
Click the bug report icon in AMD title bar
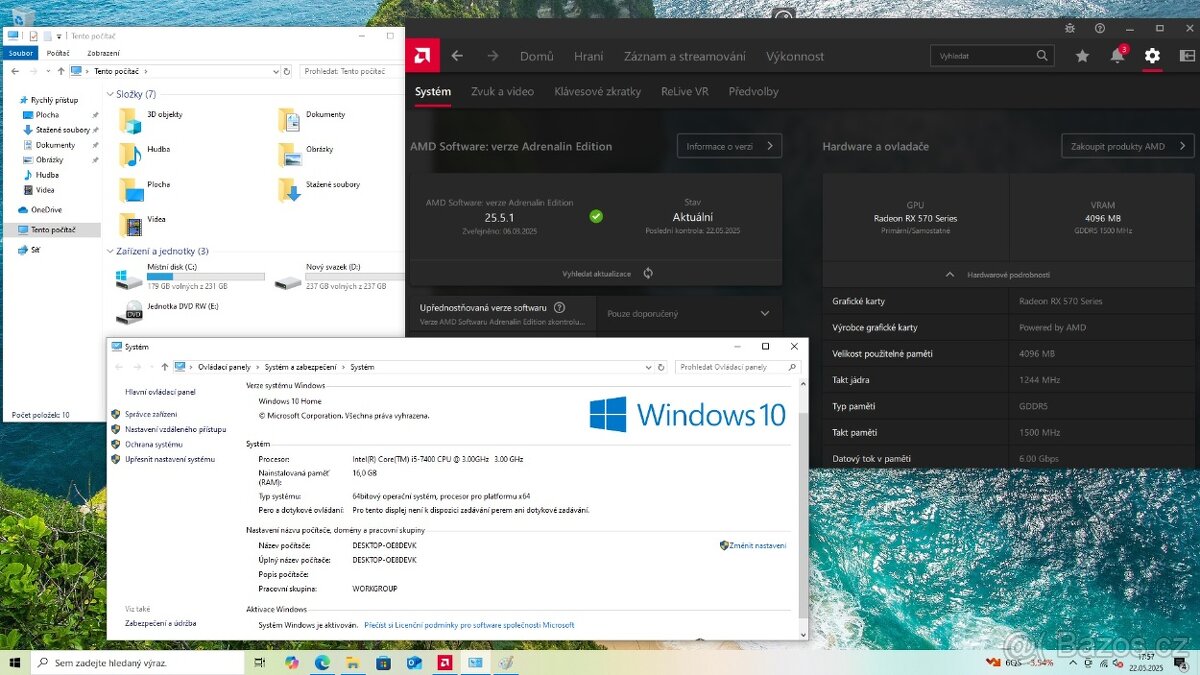[x=1070, y=28]
